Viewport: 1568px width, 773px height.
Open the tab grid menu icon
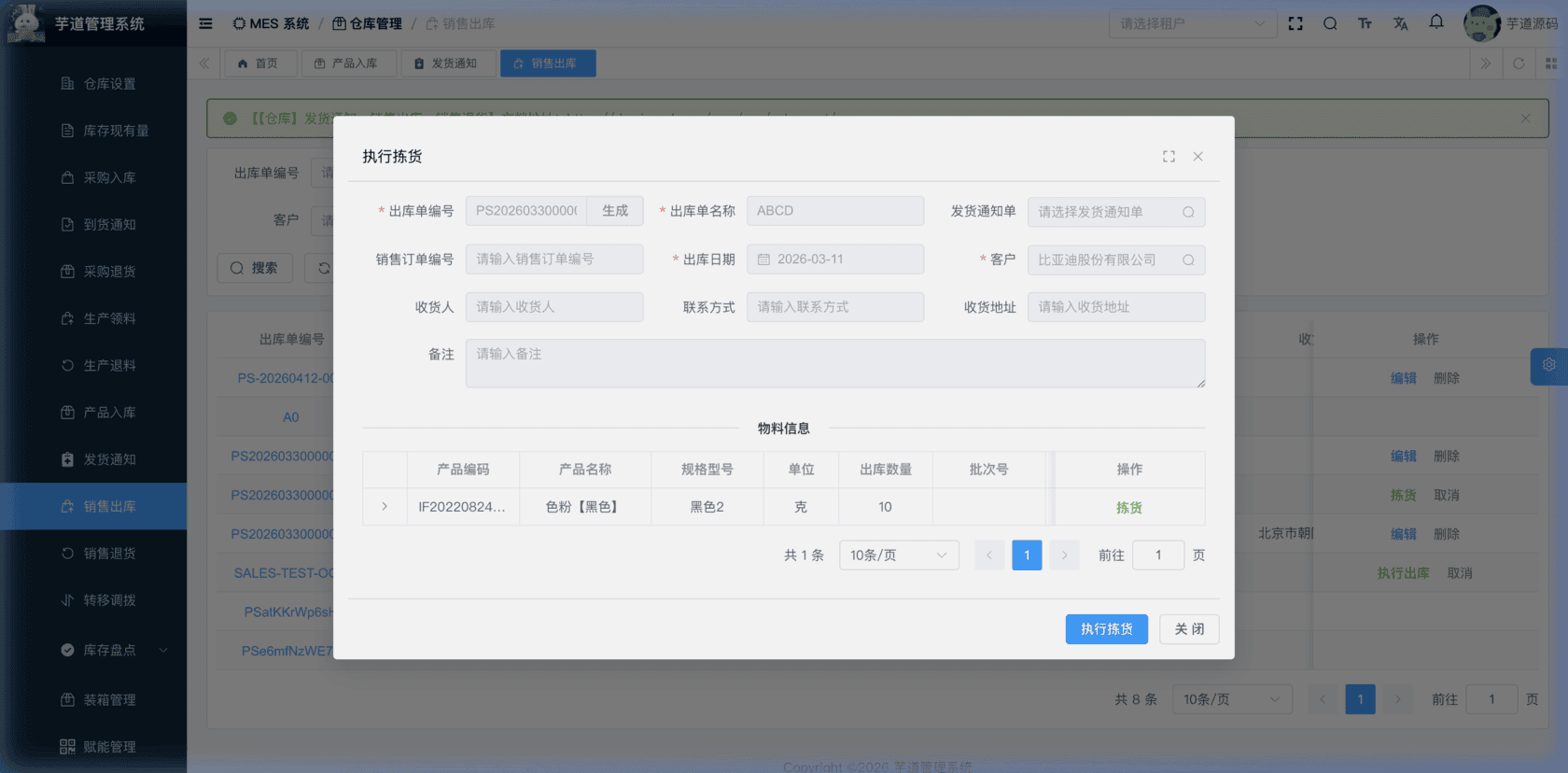tap(1551, 63)
